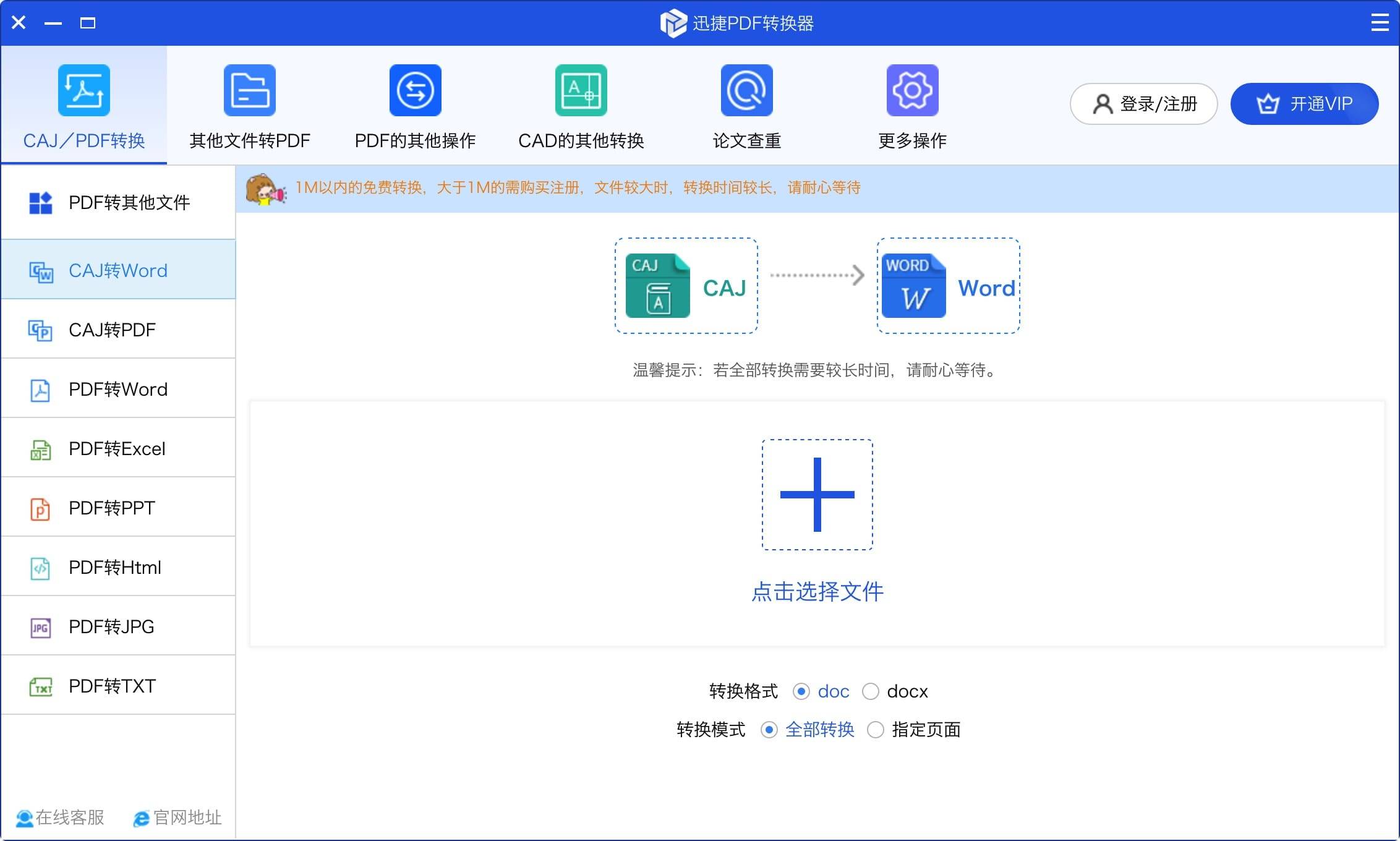Choose docx output format radio

871,691
